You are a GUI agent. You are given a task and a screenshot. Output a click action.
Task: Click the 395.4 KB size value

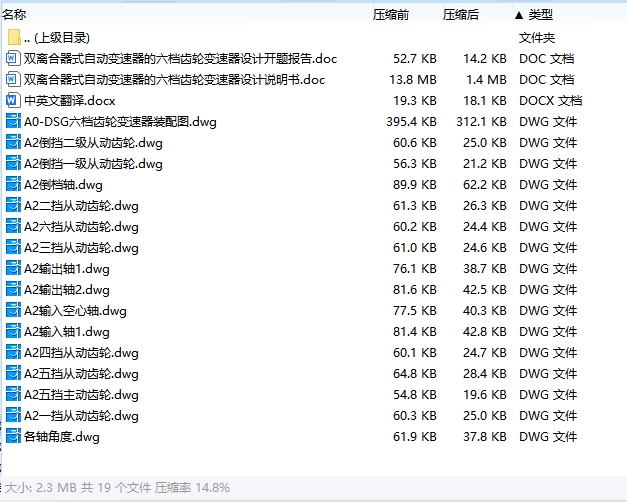pos(411,122)
